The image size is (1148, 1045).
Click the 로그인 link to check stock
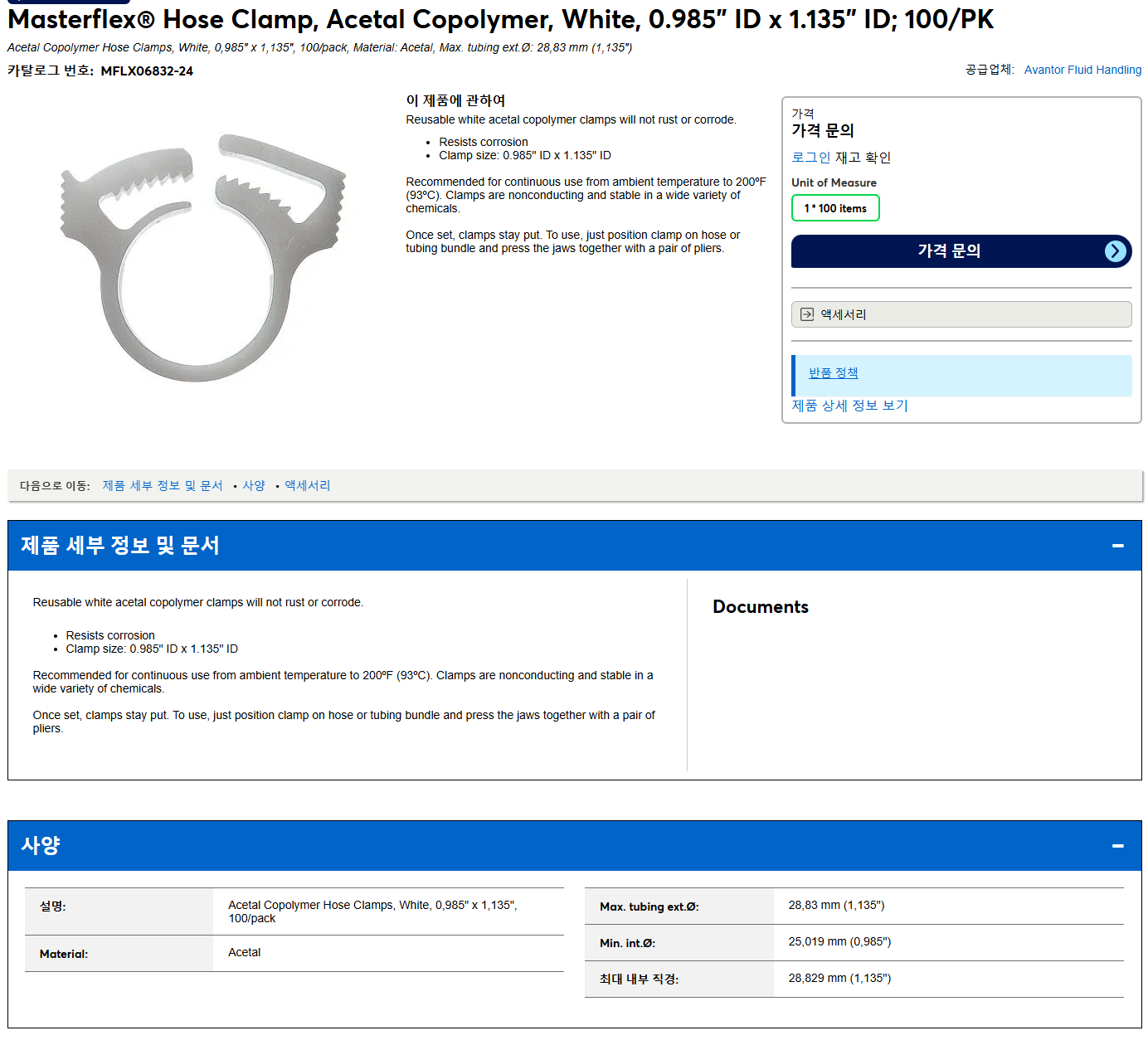pyautogui.click(x=810, y=158)
